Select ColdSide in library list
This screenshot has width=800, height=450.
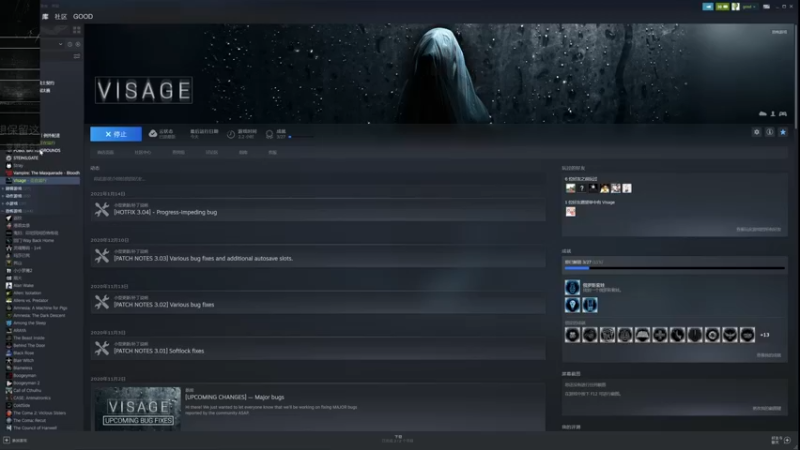click(x=21, y=406)
